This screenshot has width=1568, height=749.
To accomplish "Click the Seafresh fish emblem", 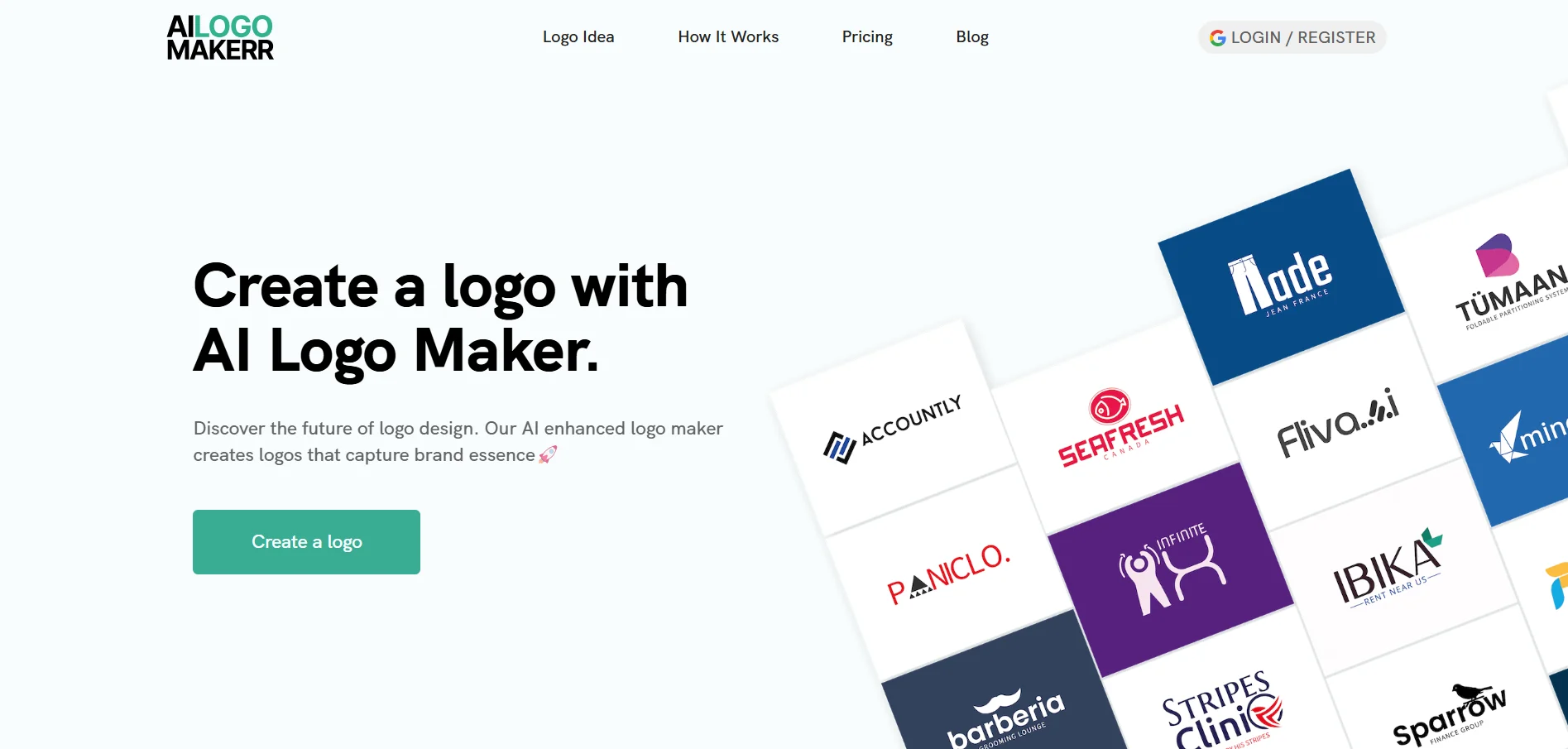I will (1110, 407).
